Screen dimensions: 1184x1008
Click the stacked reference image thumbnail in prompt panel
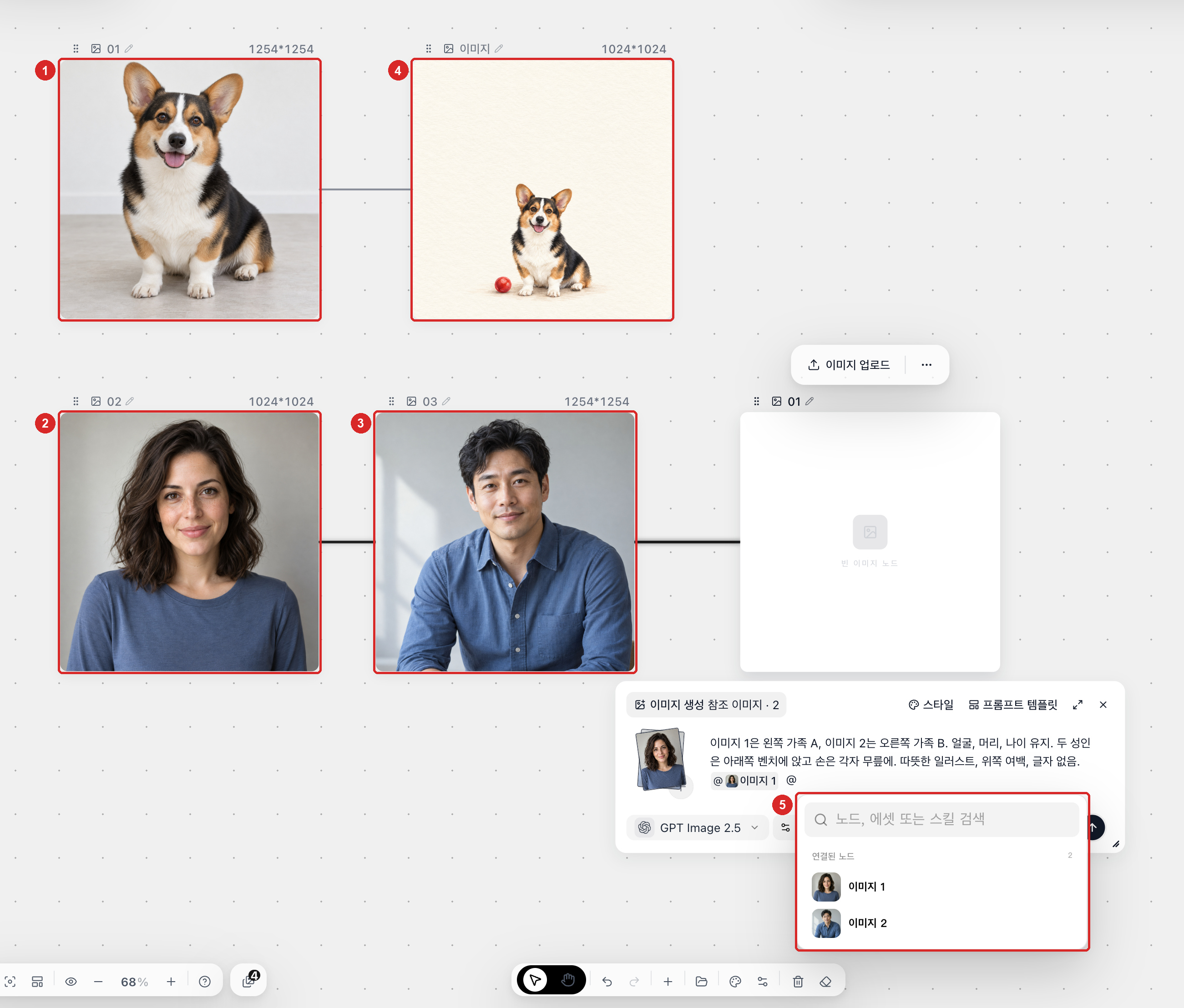pyautogui.click(x=661, y=759)
